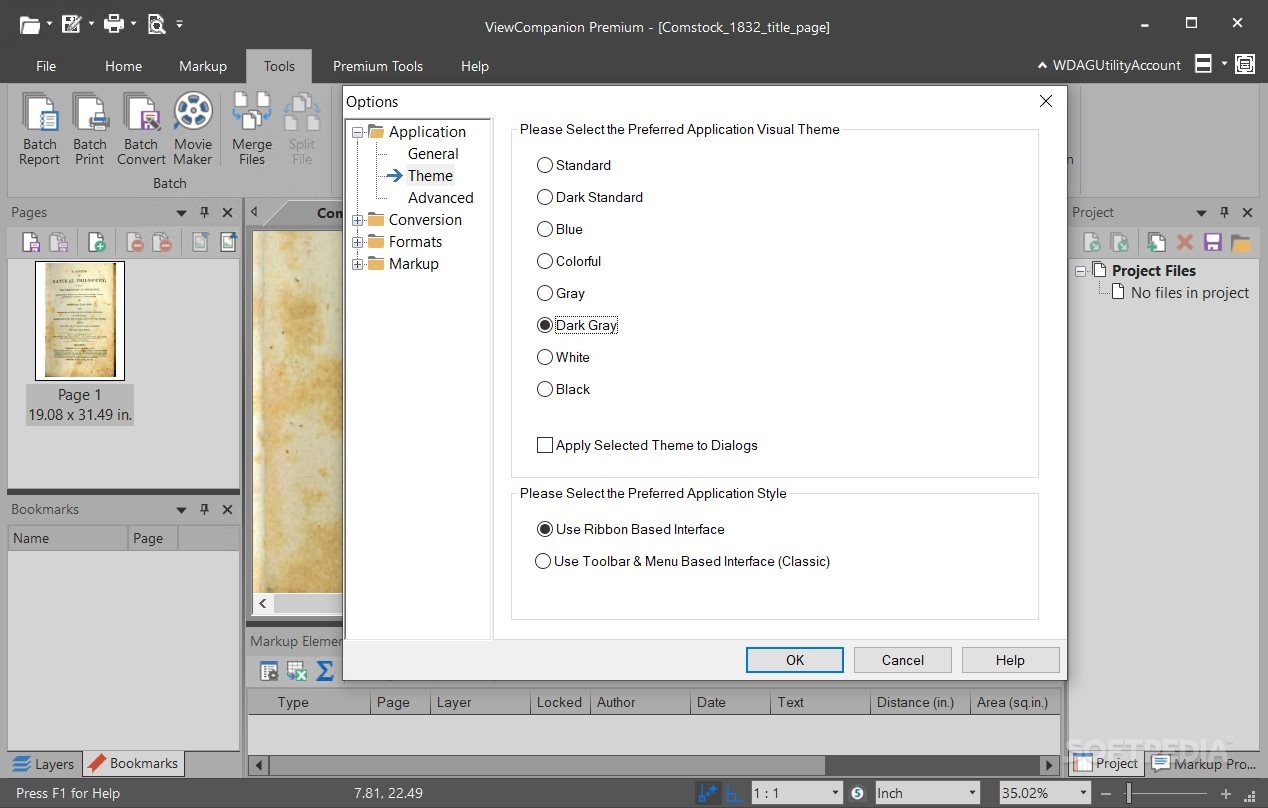The width and height of the screenshot is (1268, 808).
Task: Click the Name column header in Bookmarks
Action: pos(68,538)
